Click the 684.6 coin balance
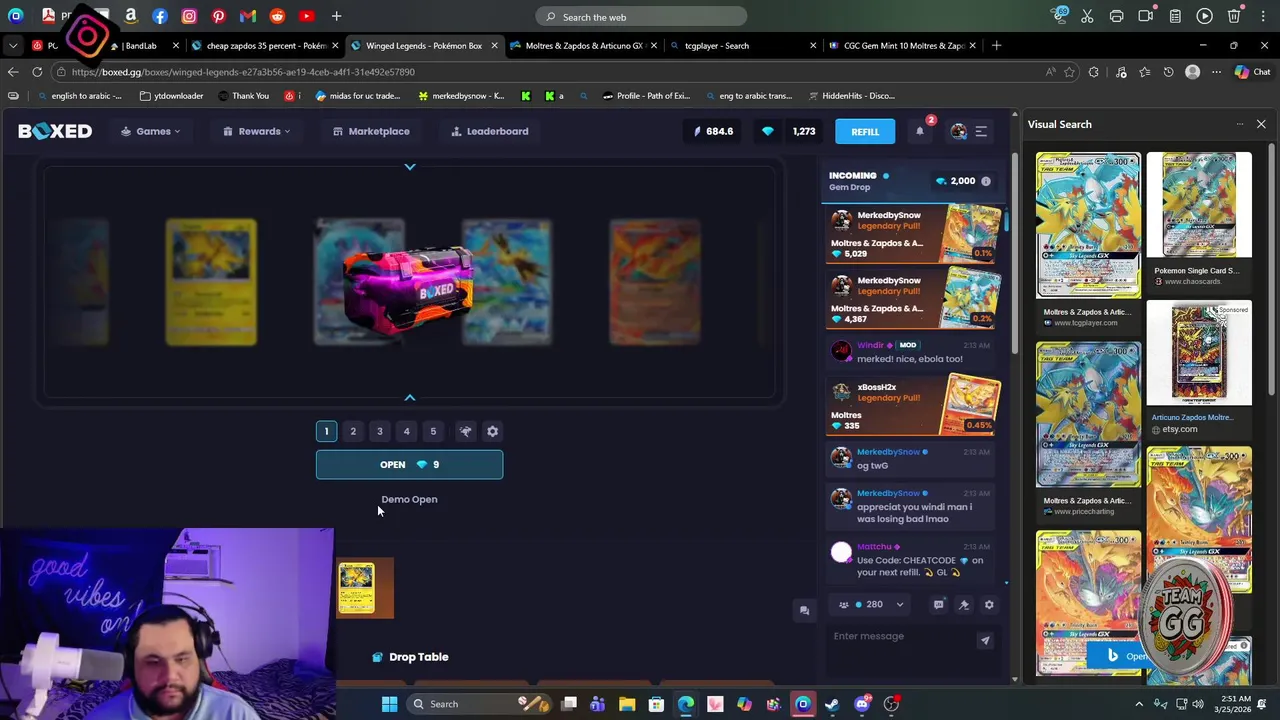 pyautogui.click(x=714, y=131)
